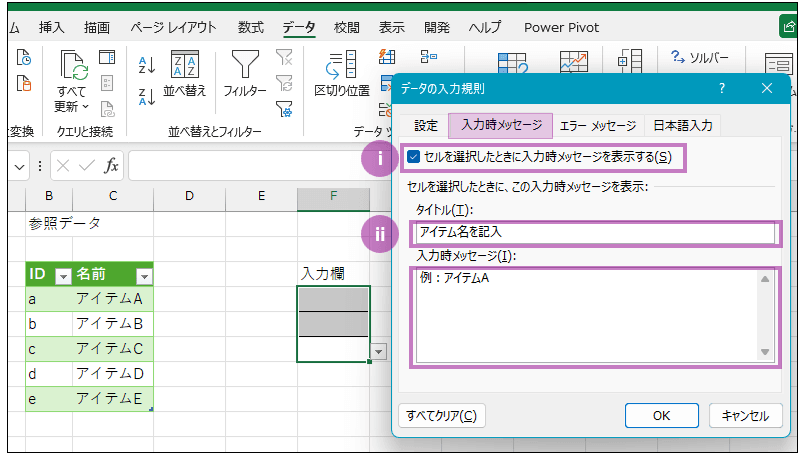Screen dimensions: 798x454
Task: Click the 入力時メッセージ text area
Action: point(586,316)
